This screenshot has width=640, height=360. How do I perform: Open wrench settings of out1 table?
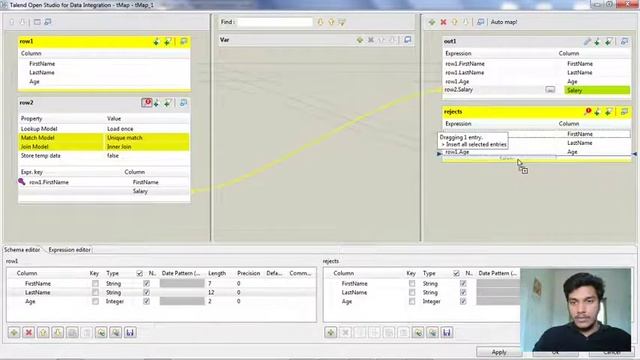coord(587,42)
